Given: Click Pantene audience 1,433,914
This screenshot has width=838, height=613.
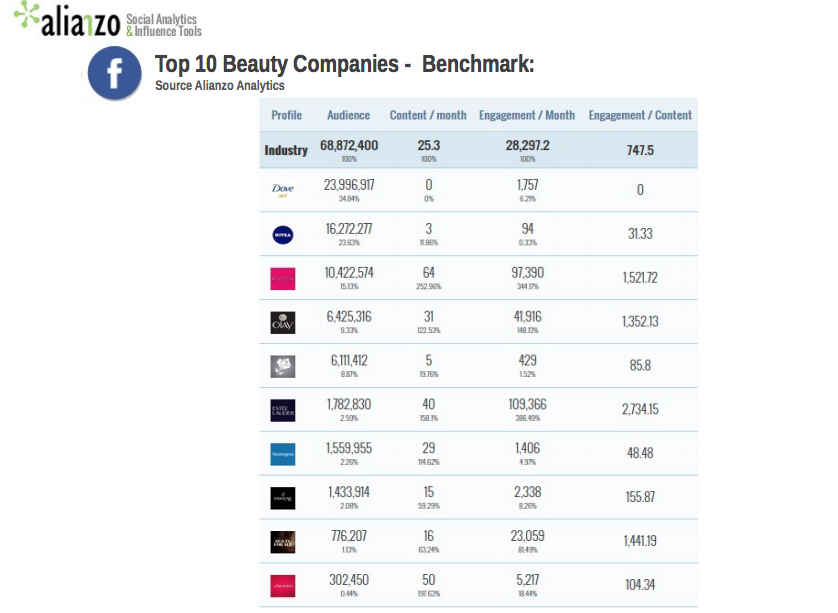Looking at the screenshot, I should click(349, 492).
